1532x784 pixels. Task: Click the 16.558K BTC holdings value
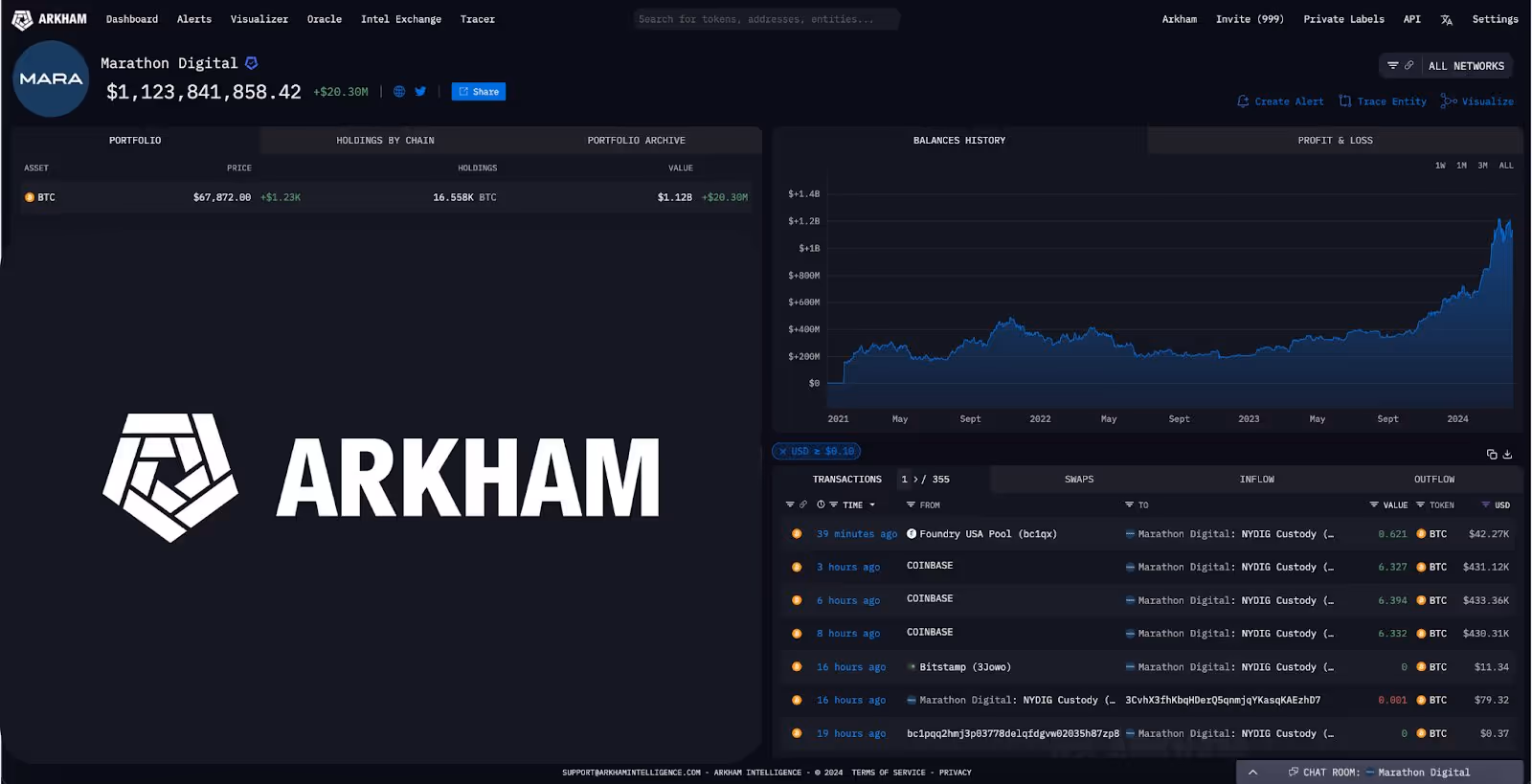464,197
